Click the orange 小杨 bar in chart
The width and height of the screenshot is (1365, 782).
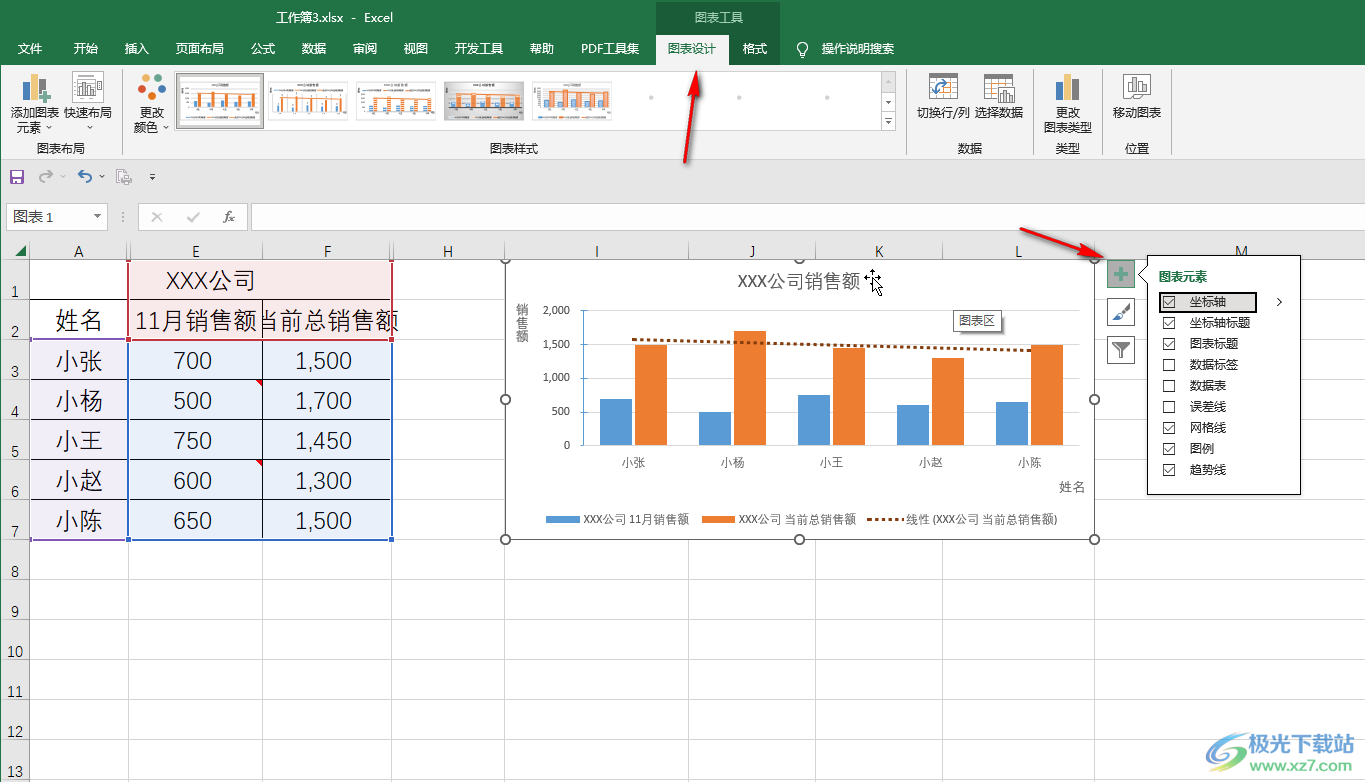(750, 388)
